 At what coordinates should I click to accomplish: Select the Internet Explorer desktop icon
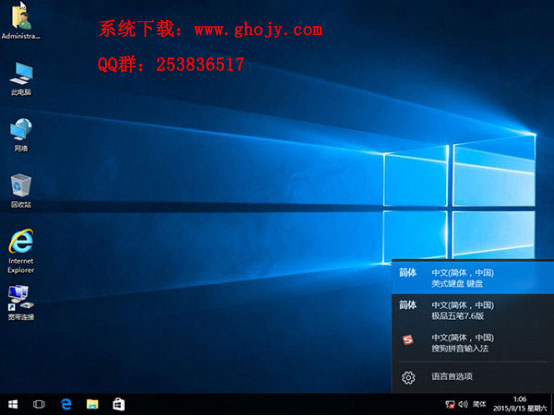pos(21,251)
